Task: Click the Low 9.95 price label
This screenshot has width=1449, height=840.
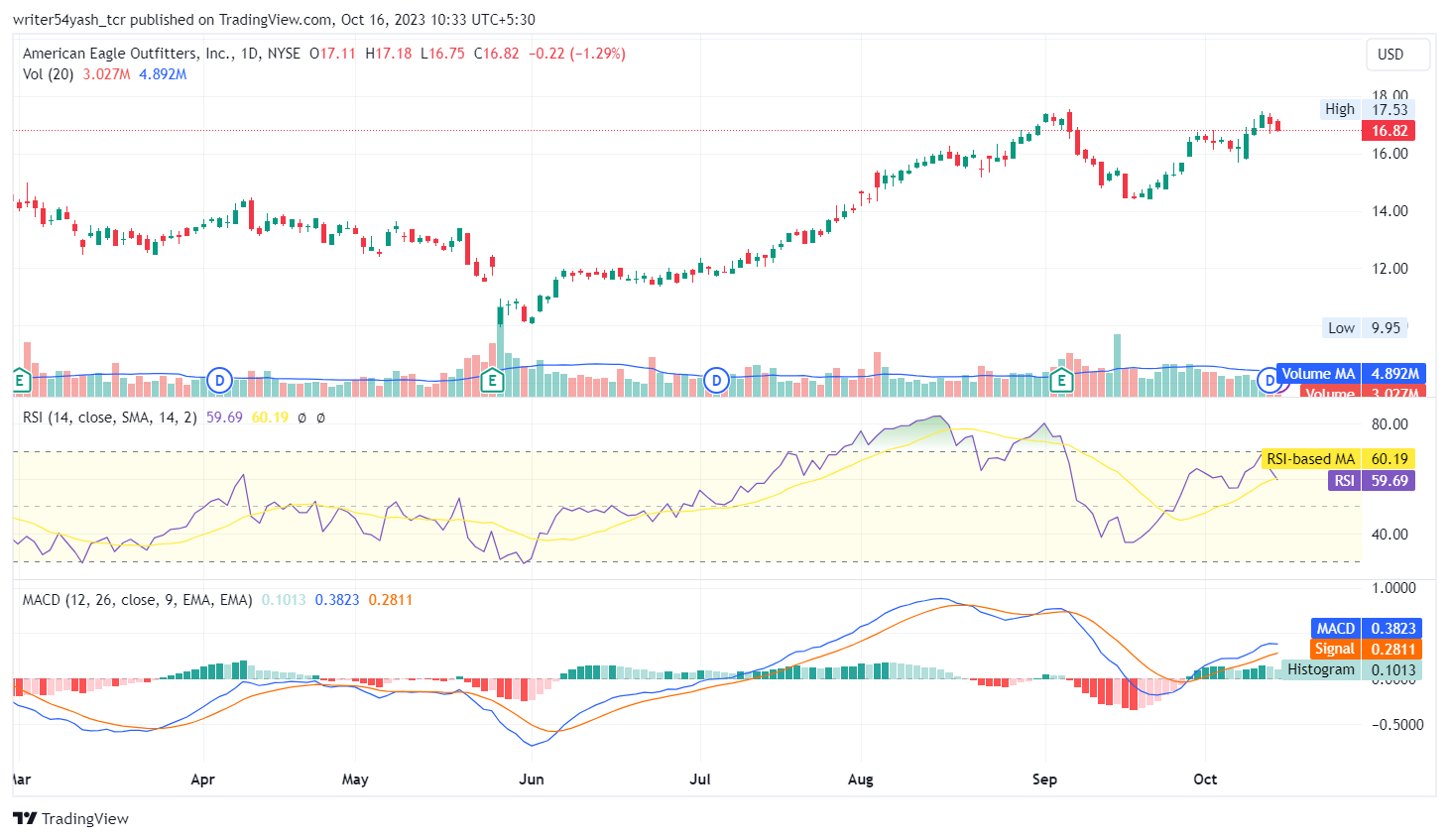Action: [x=1366, y=327]
